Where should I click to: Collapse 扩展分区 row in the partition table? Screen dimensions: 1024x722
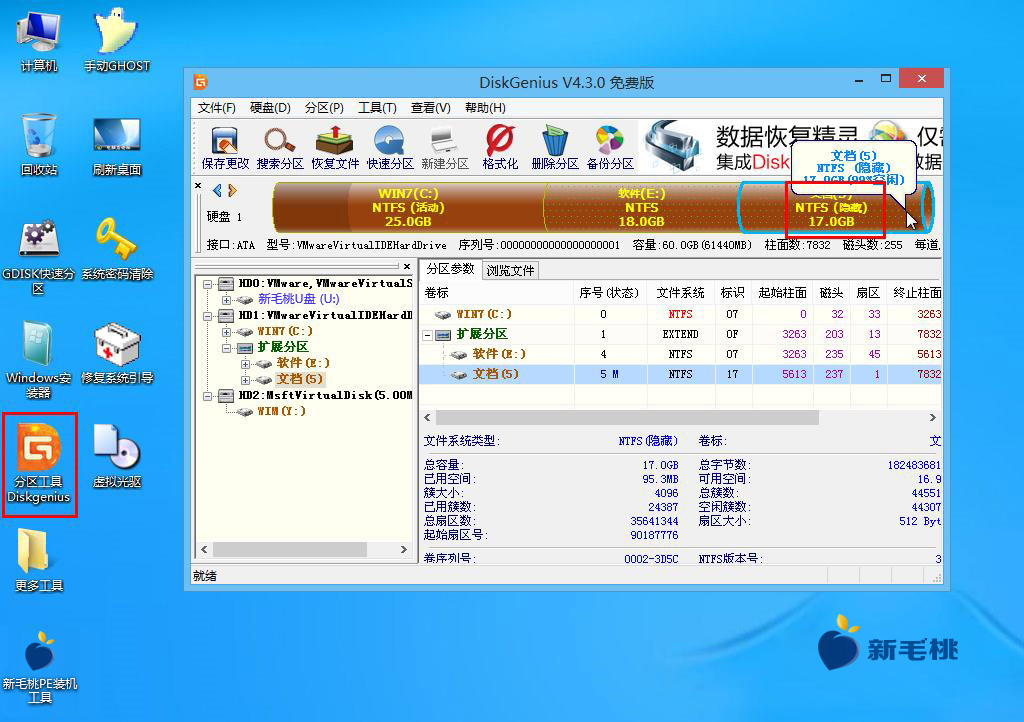[428, 335]
